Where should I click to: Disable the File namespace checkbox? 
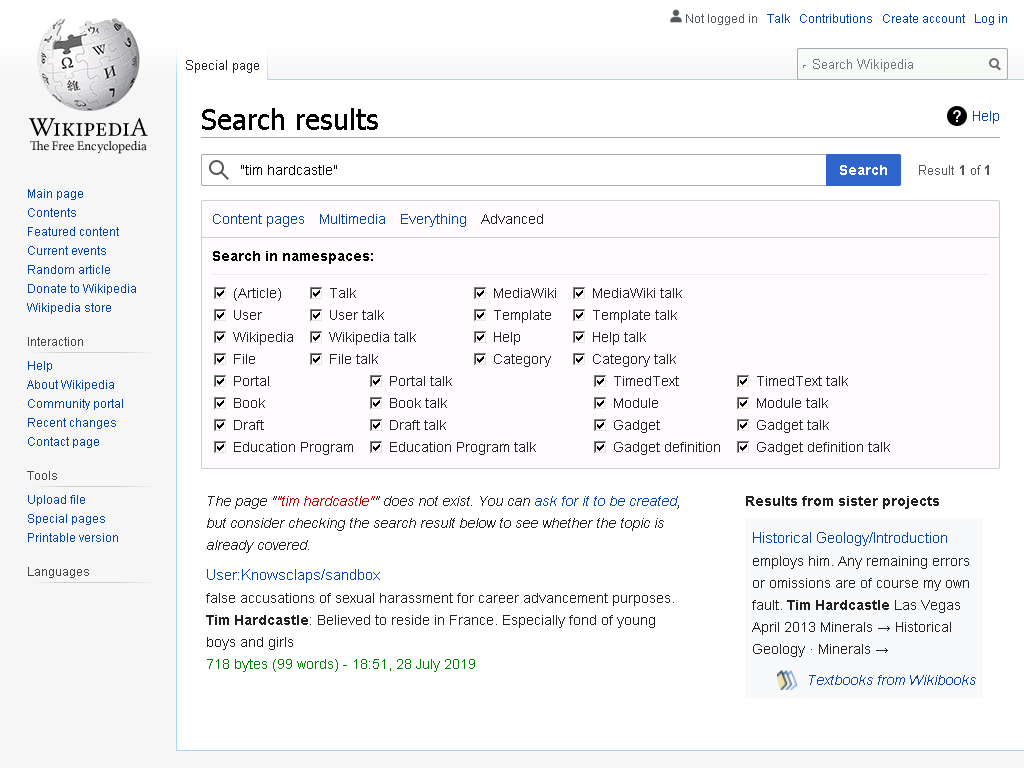click(220, 359)
